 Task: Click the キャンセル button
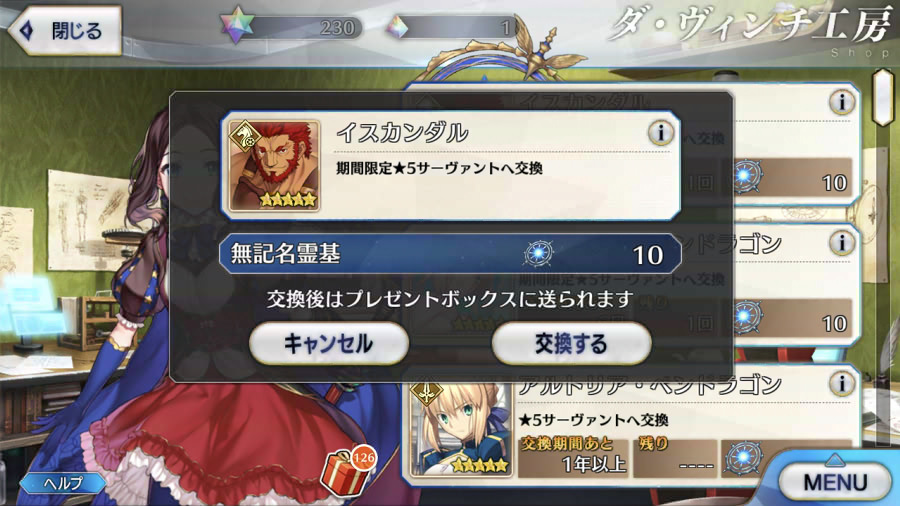pyautogui.click(x=329, y=343)
